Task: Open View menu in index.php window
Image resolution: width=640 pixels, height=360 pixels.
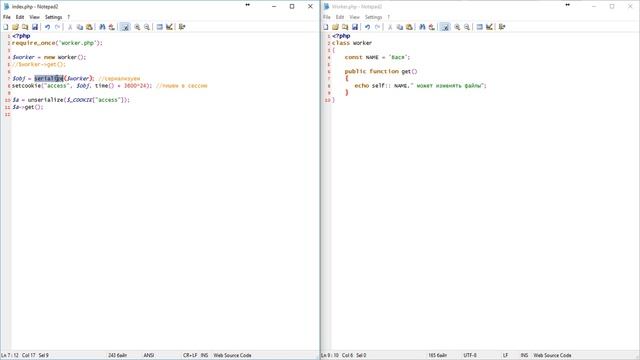Action: (34, 17)
